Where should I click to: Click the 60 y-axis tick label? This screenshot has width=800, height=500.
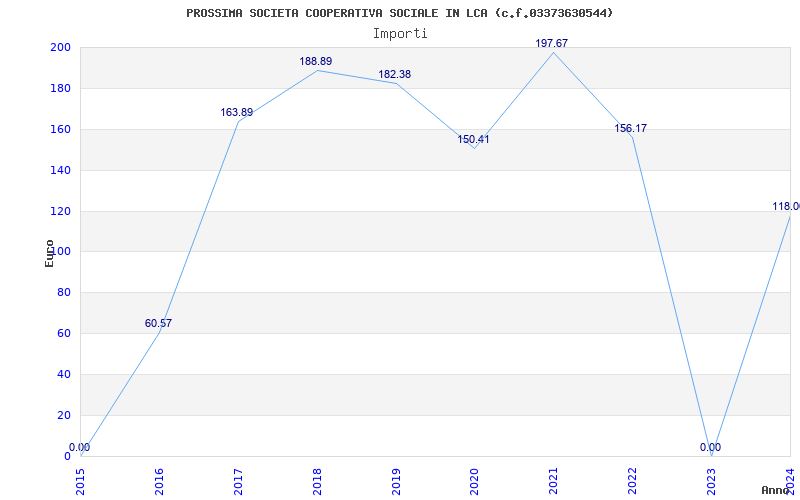(x=64, y=334)
